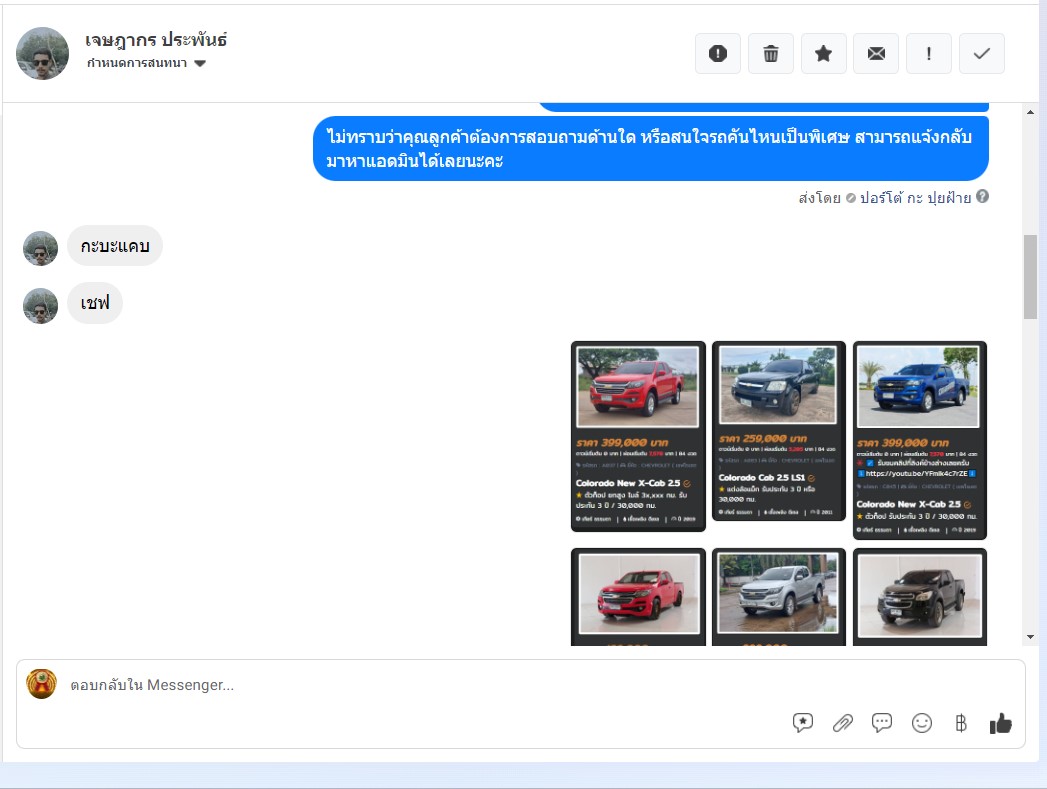Click the page avatar beside reply box
The height and width of the screenshot is (789, 1047).
41,684
